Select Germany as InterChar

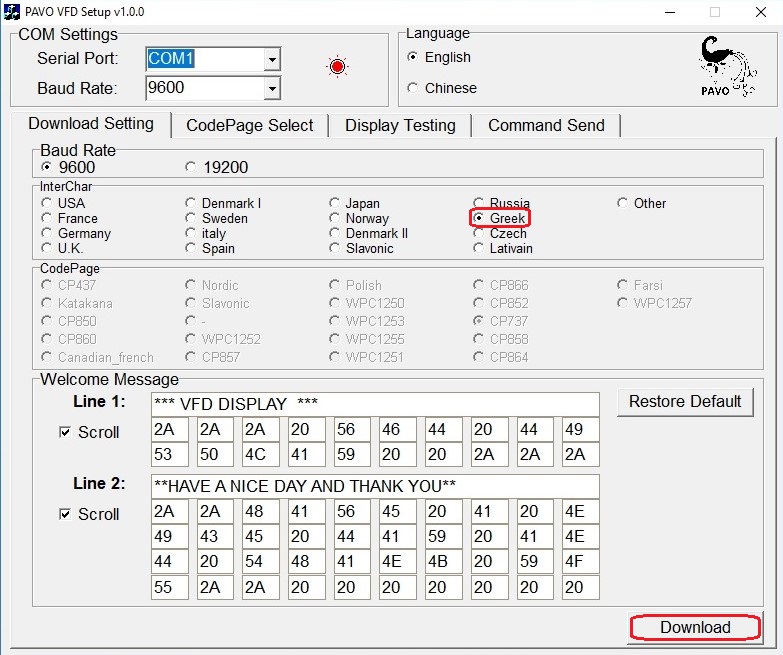(x=76, y=233)
